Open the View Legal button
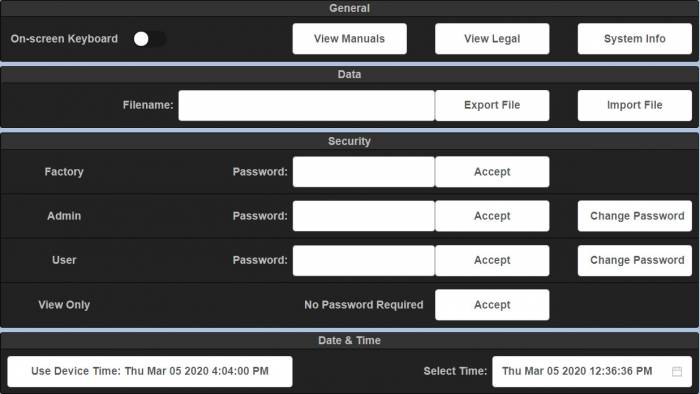 (492, 39)
